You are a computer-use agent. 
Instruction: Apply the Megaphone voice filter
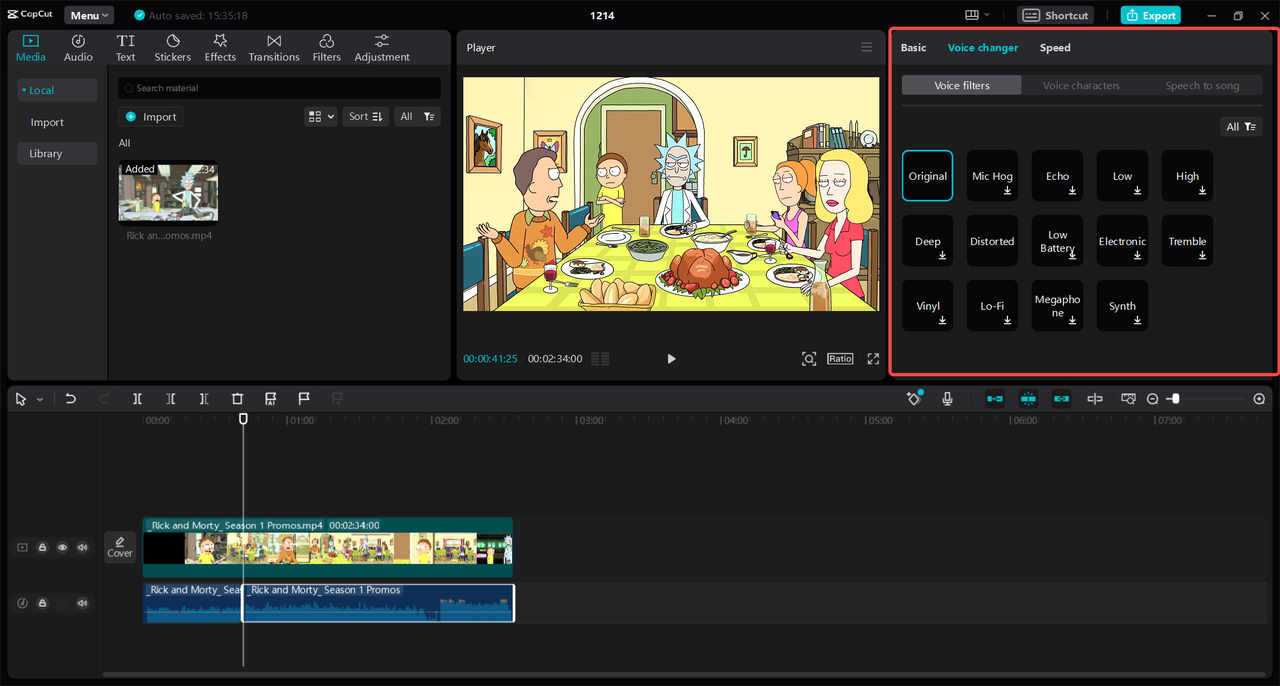click(1057, 306)
